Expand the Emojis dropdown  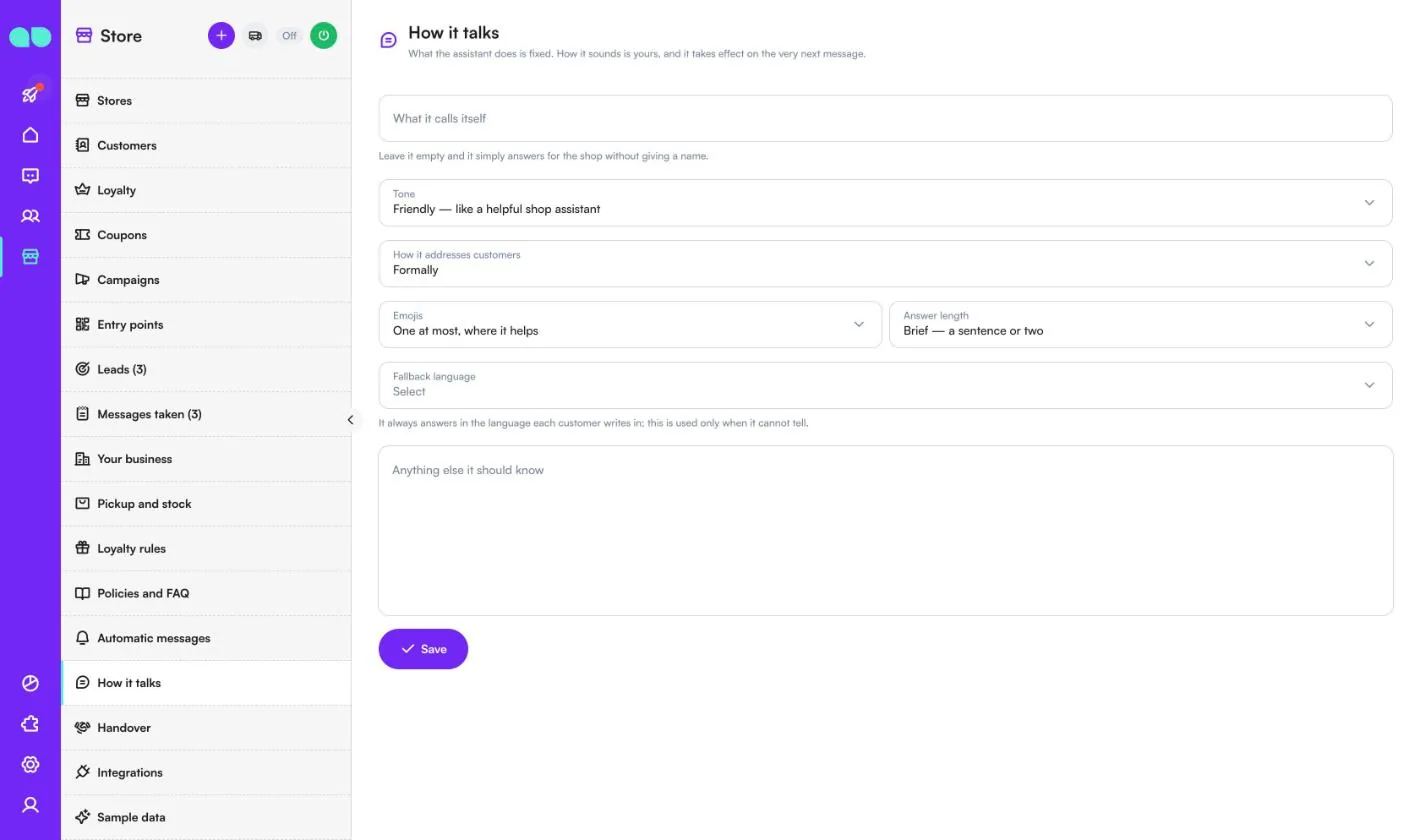(630, 325)
